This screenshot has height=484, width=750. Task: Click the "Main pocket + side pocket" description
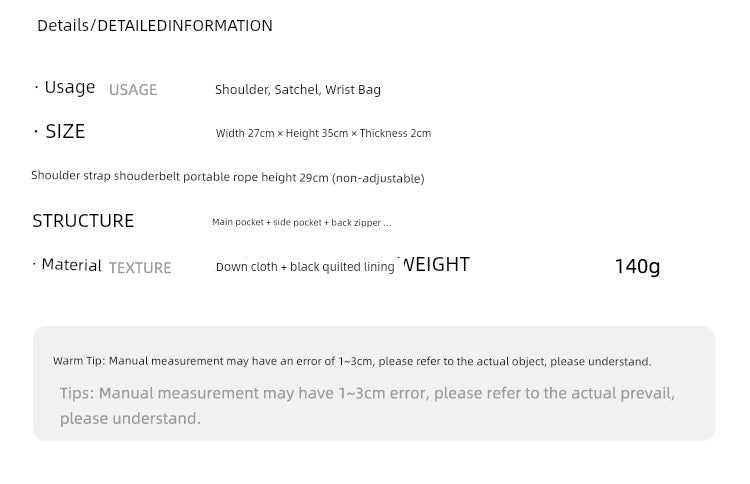coord(267,223)
